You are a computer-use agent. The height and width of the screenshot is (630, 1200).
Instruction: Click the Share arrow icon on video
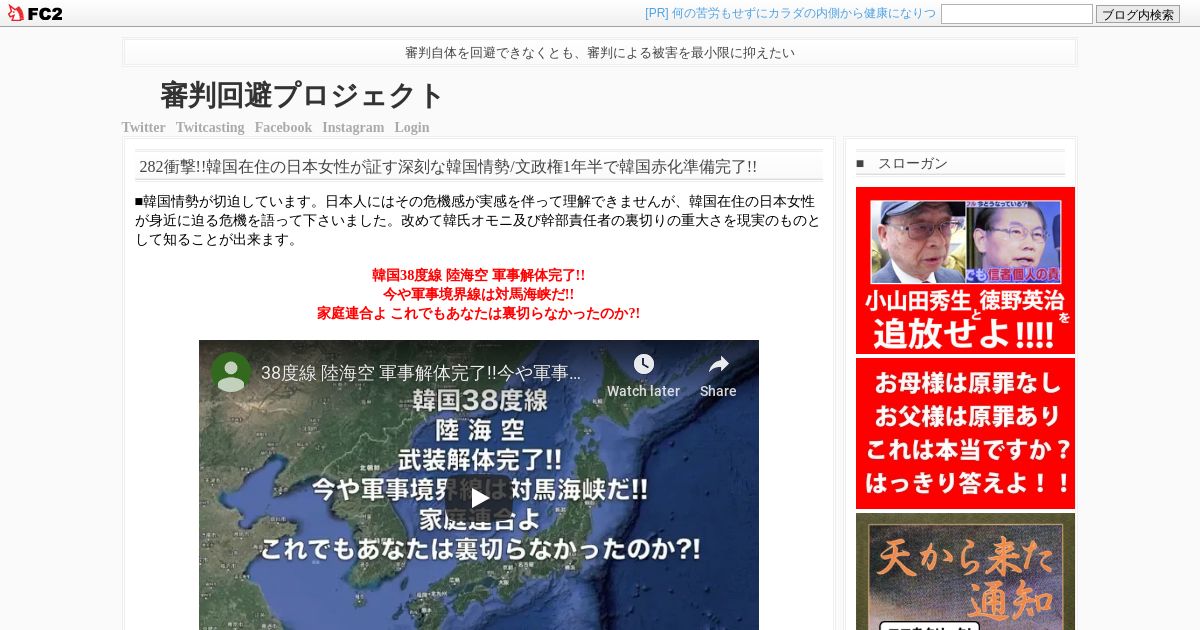718,364
